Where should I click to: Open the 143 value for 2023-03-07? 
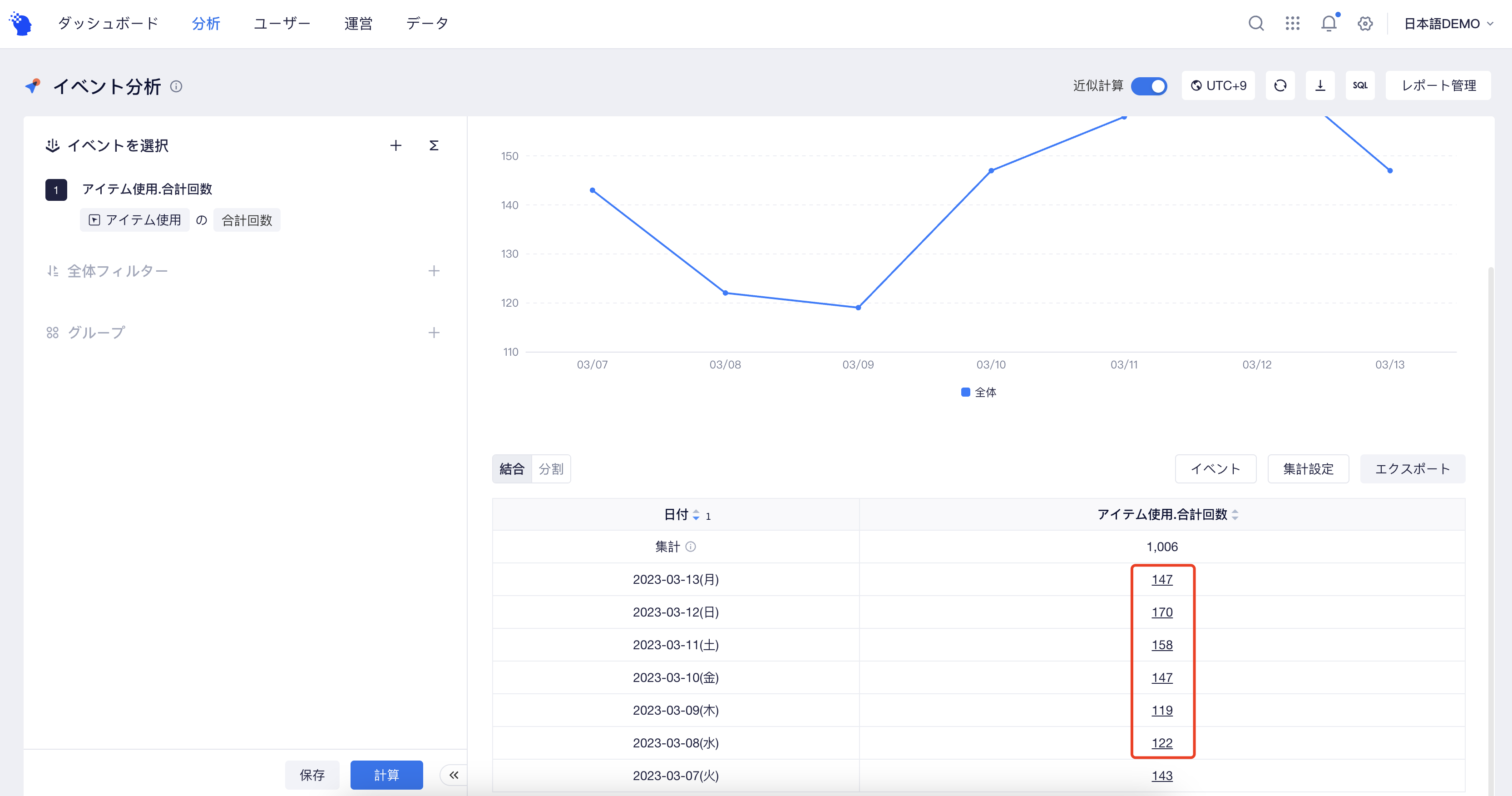(1162, 776)
